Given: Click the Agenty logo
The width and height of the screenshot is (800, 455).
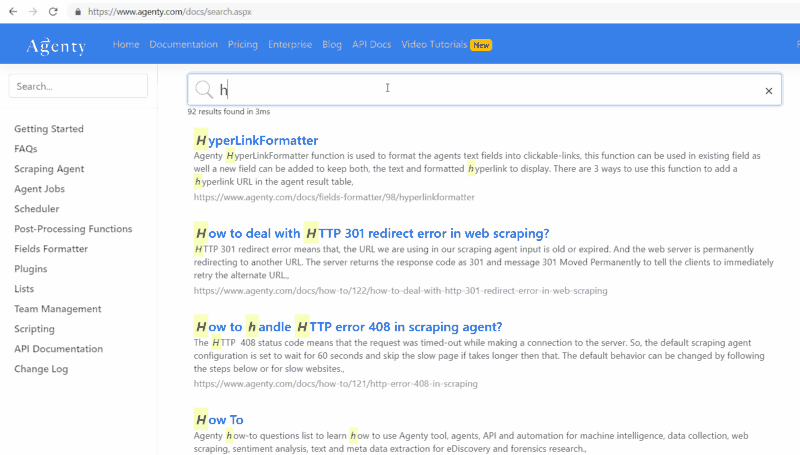Looking at the screenshot, I should pyautogui.click(x=56, y=45).
